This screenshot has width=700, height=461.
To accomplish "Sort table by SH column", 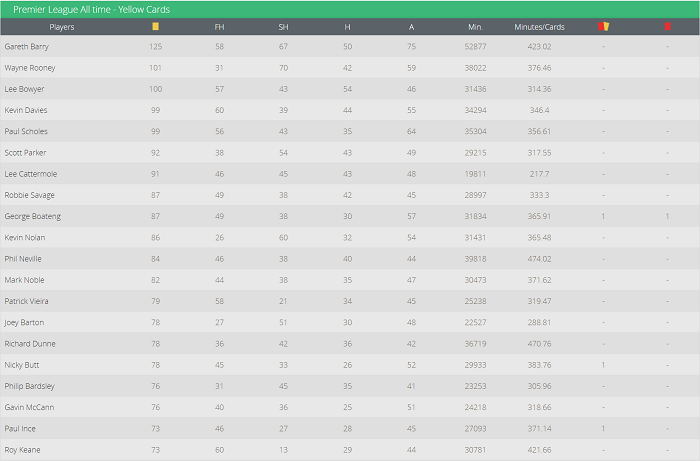I will tap(283, 27).
